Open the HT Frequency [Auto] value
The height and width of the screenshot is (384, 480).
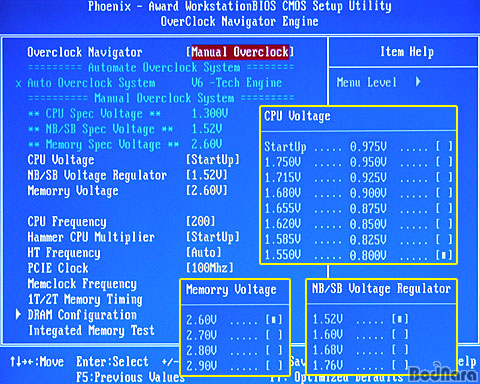204,252
